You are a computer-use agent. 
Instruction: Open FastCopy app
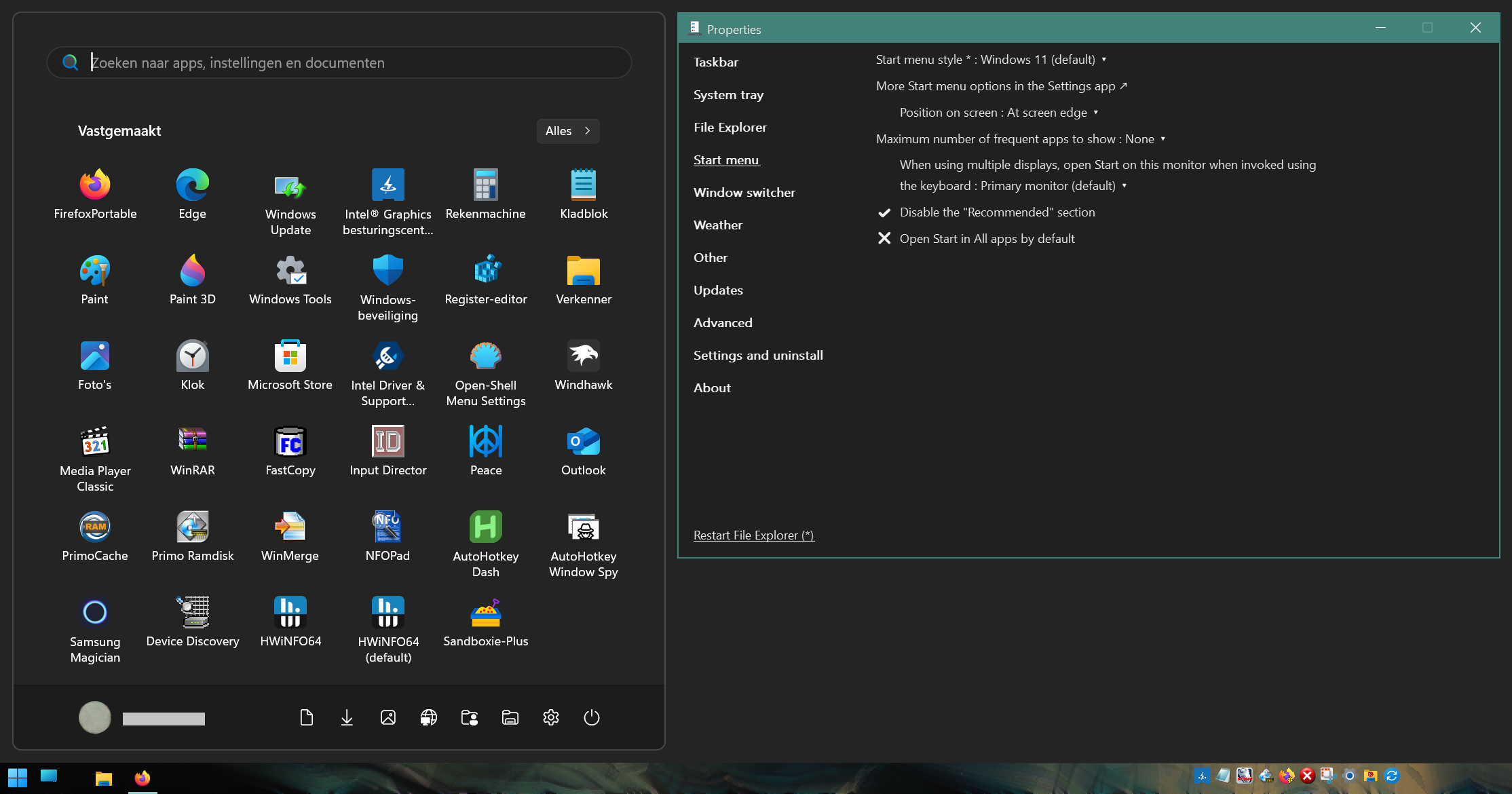point(290,451)
